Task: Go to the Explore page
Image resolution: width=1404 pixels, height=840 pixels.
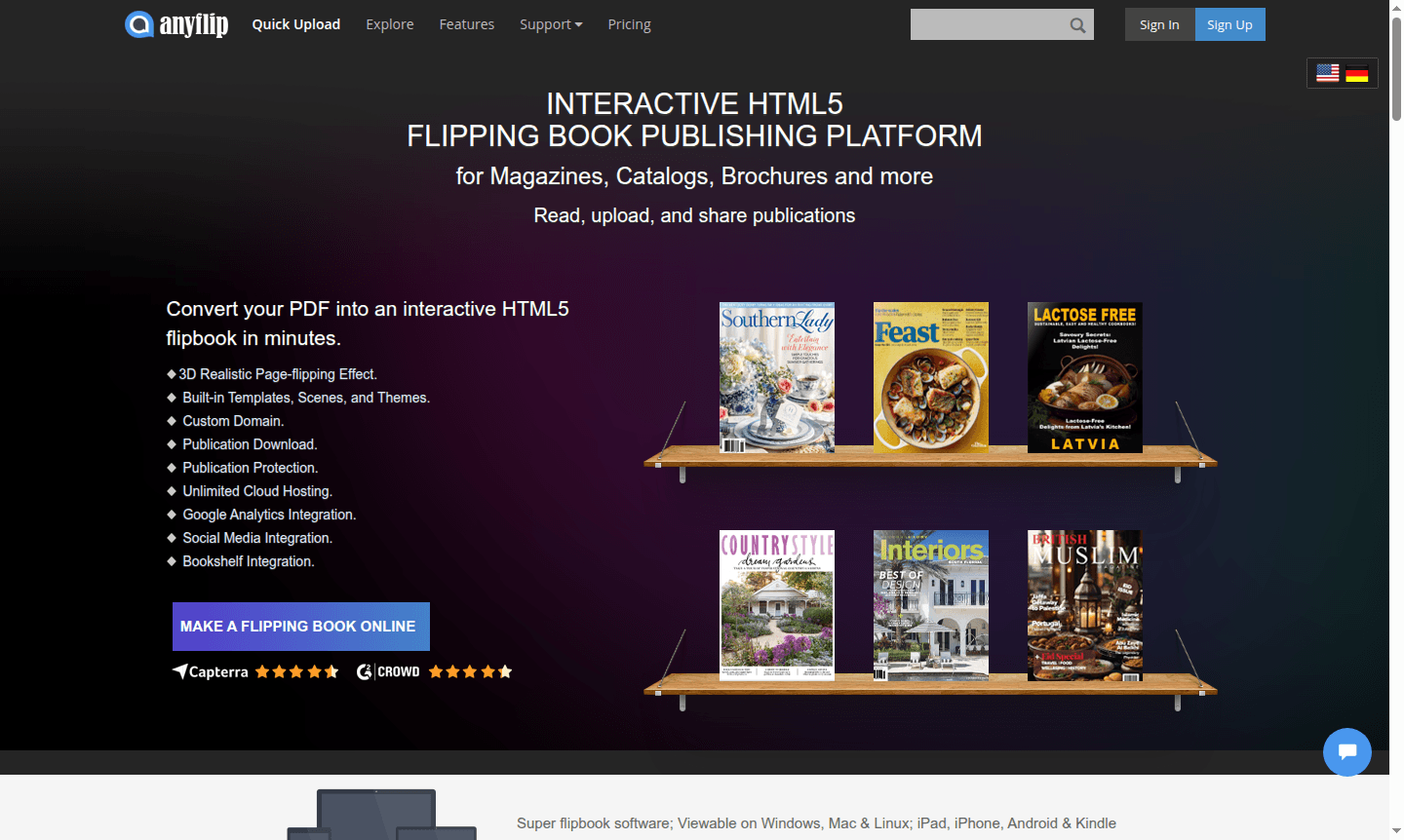Action: click(389, 24)
